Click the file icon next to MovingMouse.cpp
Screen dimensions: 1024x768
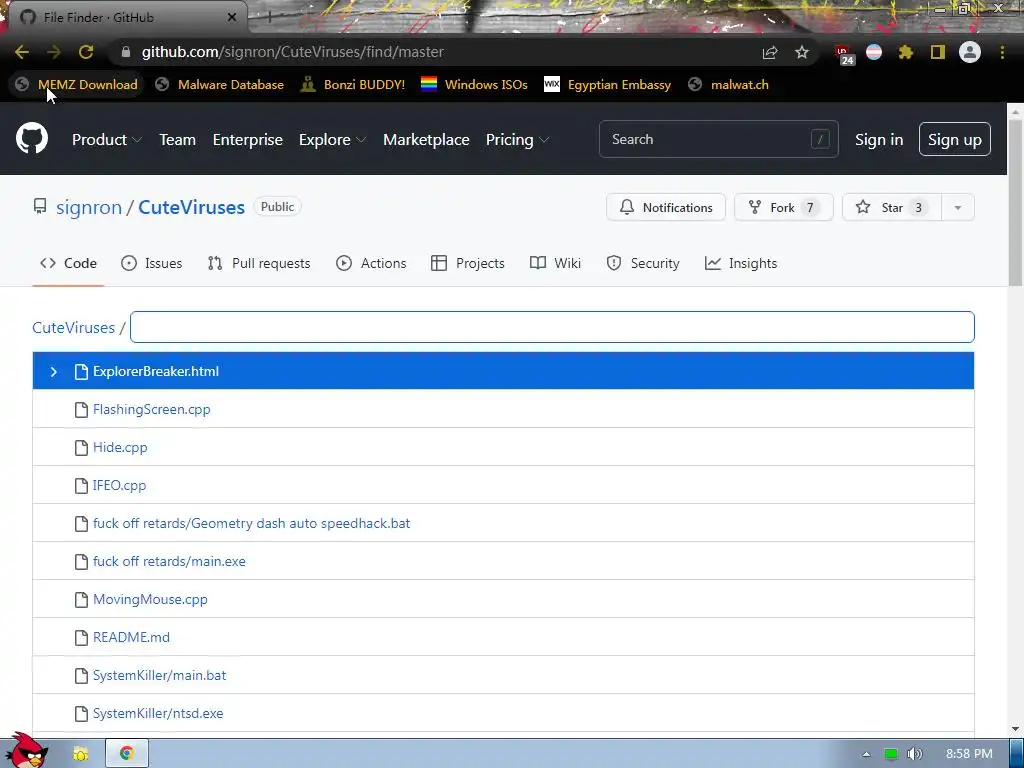click(x=81, y=600)
